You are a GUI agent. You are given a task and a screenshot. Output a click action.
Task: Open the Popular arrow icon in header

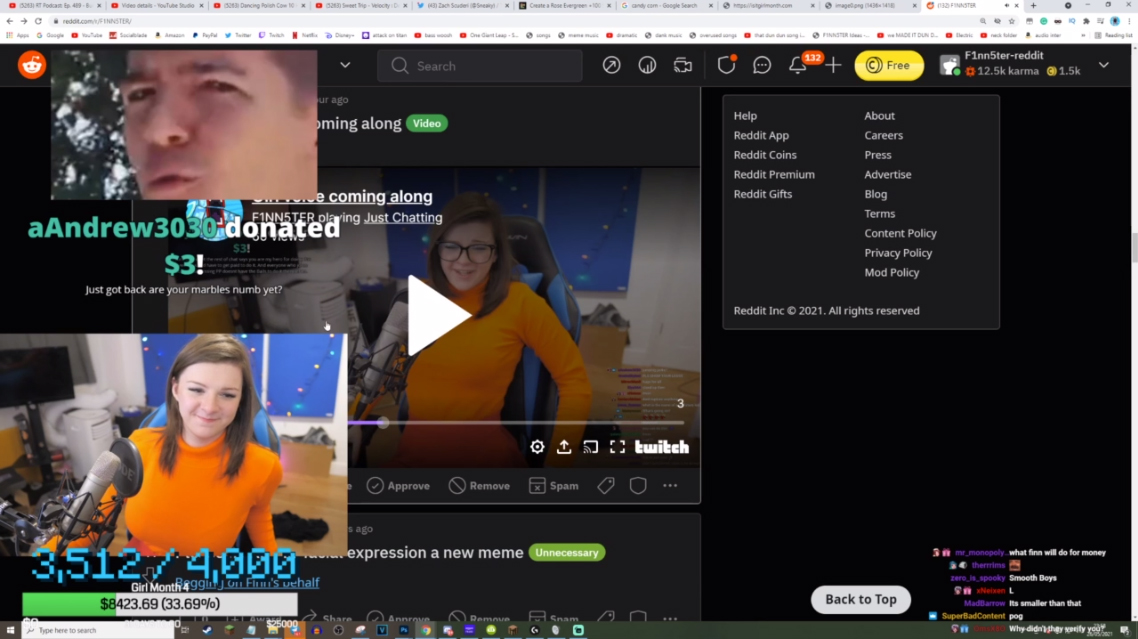pyautogui.click(x=611, y=65)
